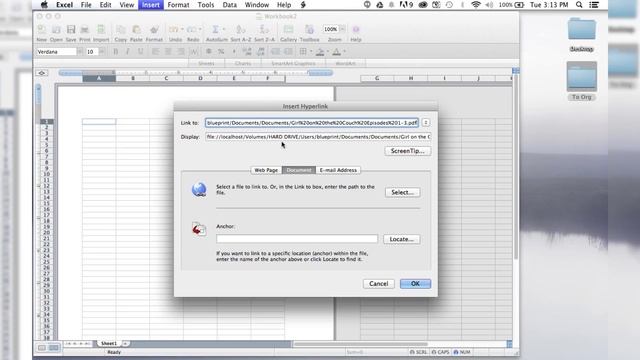This screenshot has width=640, height=360.
Task: Click the Copy toolbar icon
Action: click(120, 30)
